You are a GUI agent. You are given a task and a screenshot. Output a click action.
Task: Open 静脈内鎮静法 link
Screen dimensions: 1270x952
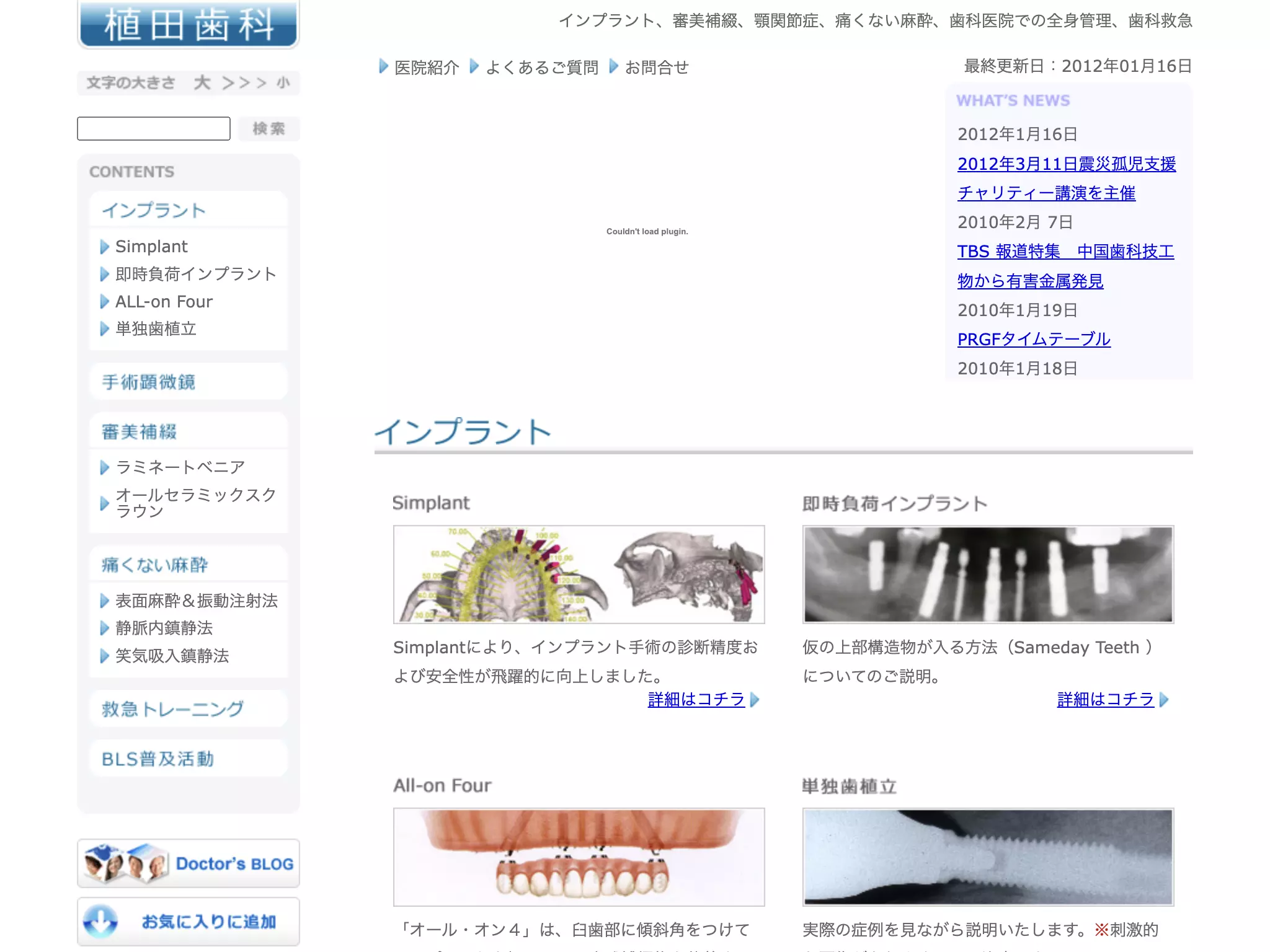click(x=164, y=628)
